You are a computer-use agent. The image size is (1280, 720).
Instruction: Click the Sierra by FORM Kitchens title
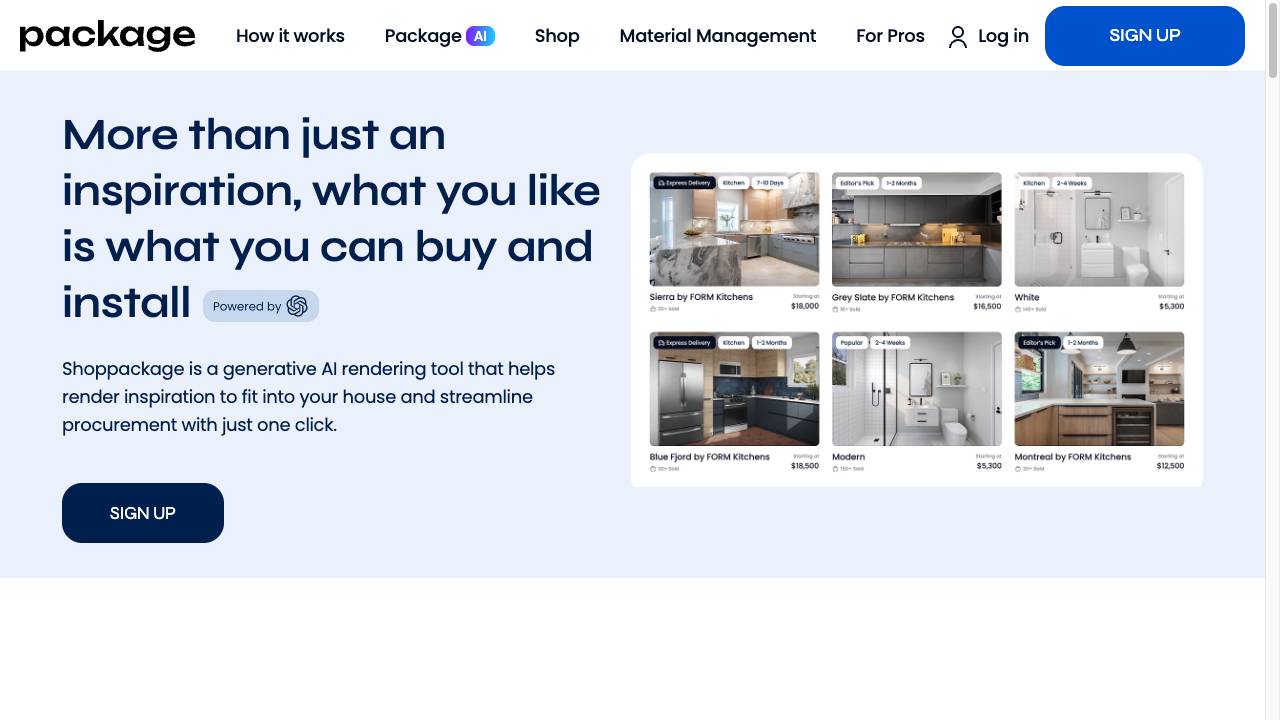(x=701, y=297)
